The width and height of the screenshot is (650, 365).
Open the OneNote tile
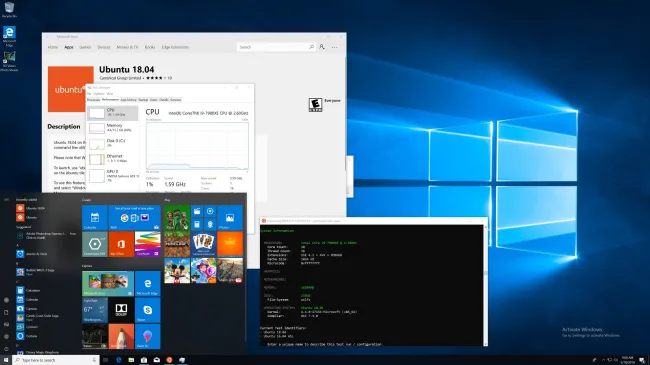point(148,244)
